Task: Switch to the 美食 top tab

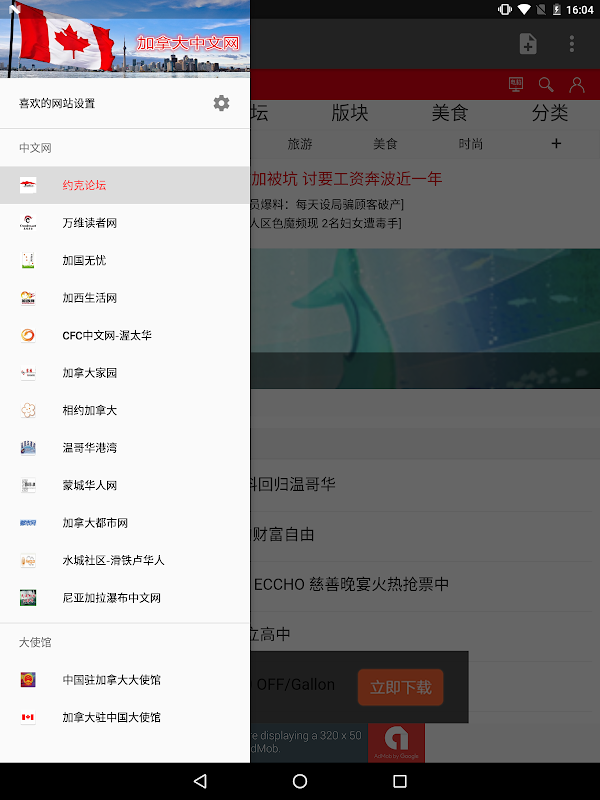Action: pos(449,113)
